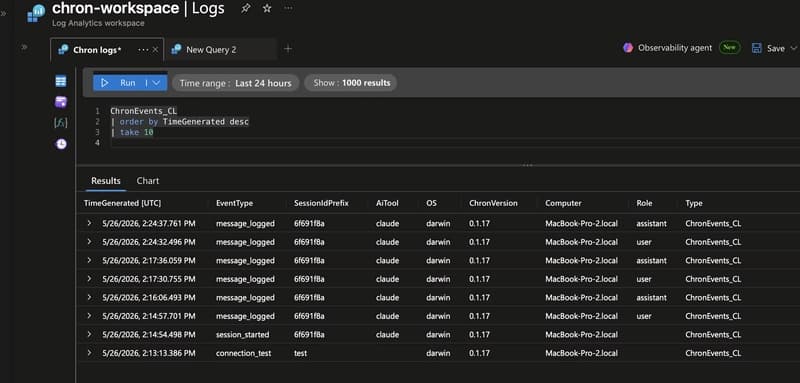This screenshot has width=800, height=383.
Task: Add a new query tab
Action: click(x=288, y=49)
